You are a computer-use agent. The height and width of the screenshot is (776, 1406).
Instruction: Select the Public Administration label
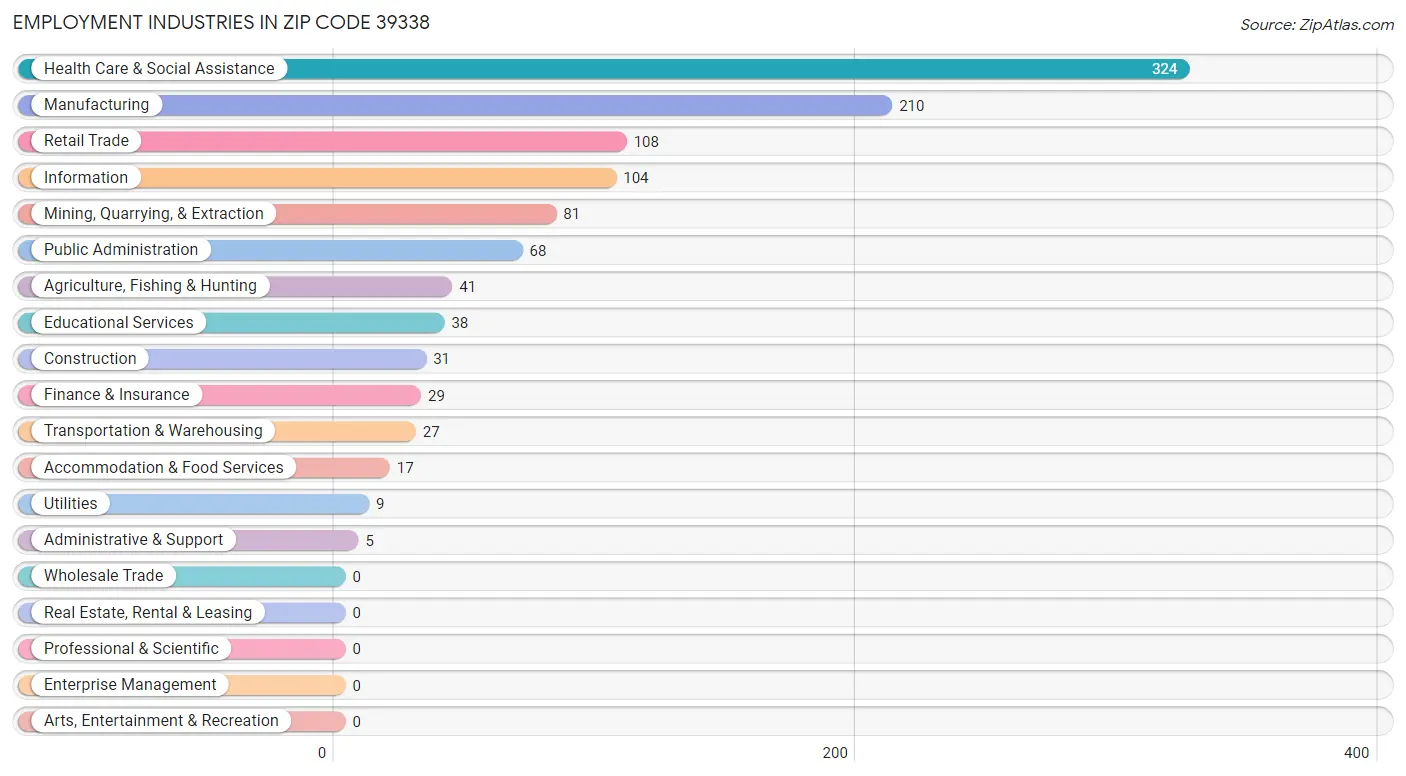pyautogui.click(x=121, y=250)
